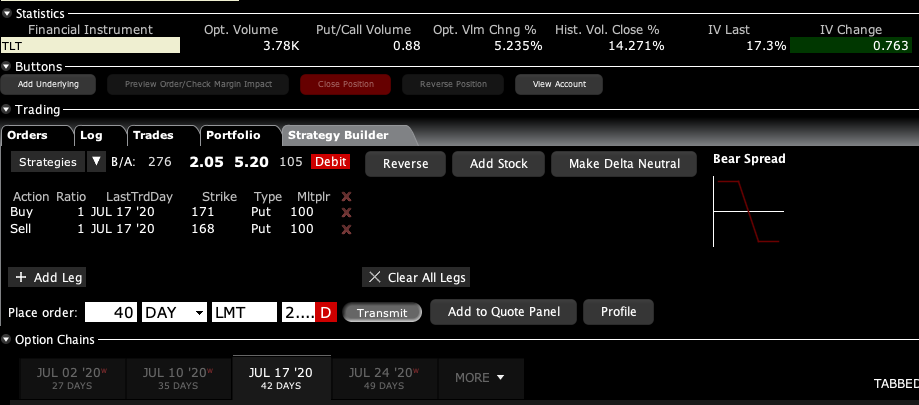Open the Strategies dropdown arrow
Screen dimensions: 919x405
click(x=96, y=161)
